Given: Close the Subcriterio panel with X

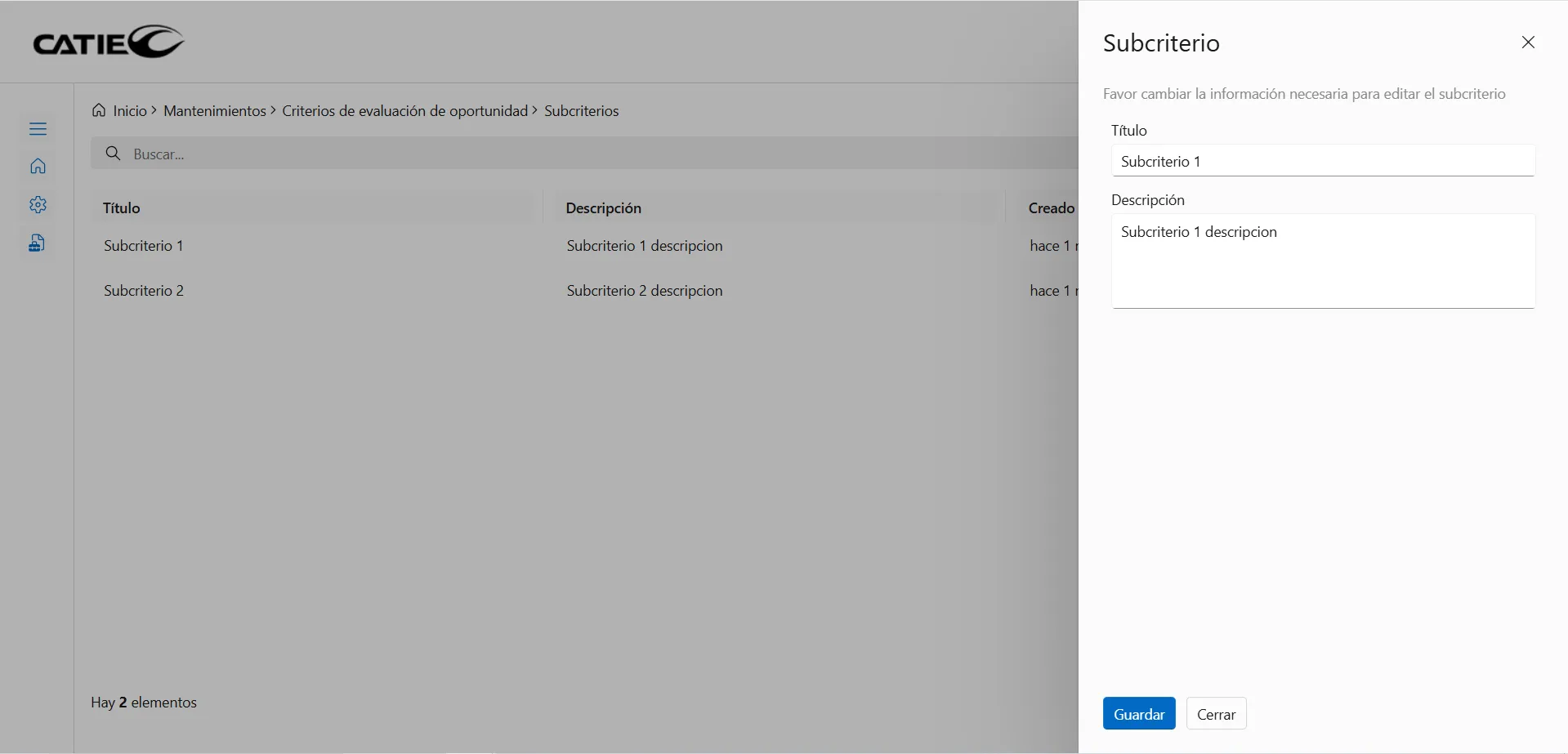Looking at the screenshot, I should coord(1528,42).
